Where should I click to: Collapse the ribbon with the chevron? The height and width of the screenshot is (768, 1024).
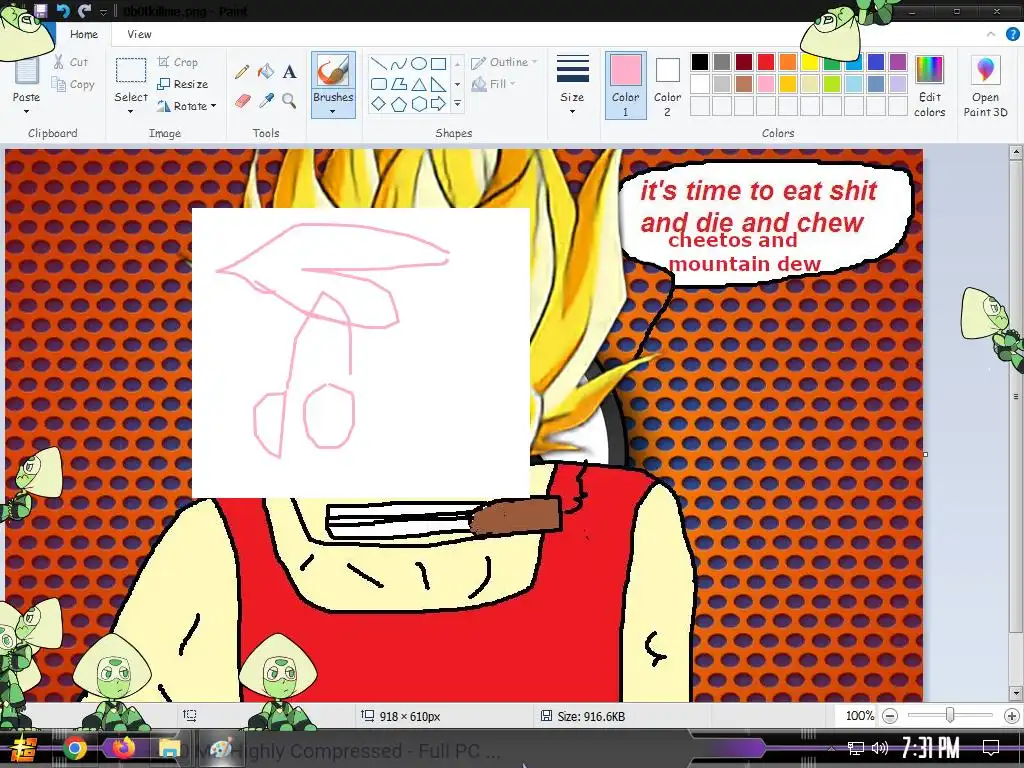991,35
